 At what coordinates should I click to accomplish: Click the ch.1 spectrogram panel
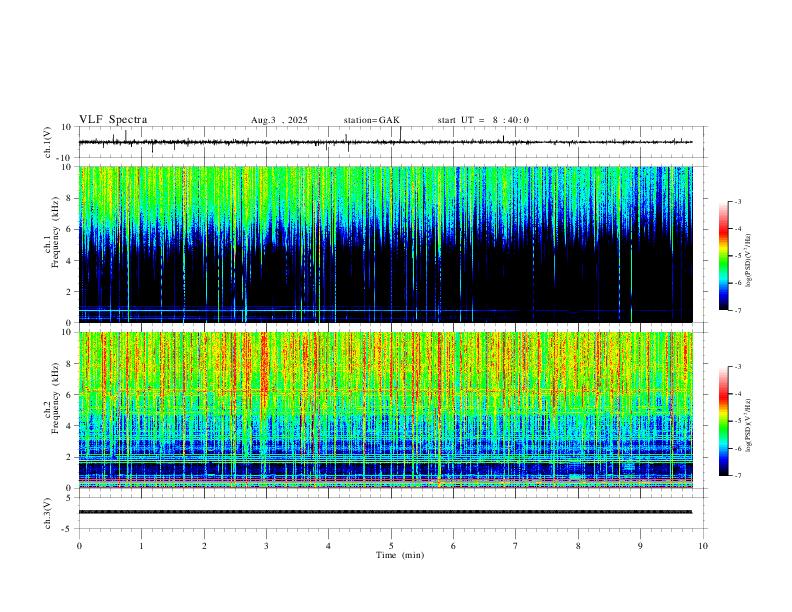pos(385,244)
